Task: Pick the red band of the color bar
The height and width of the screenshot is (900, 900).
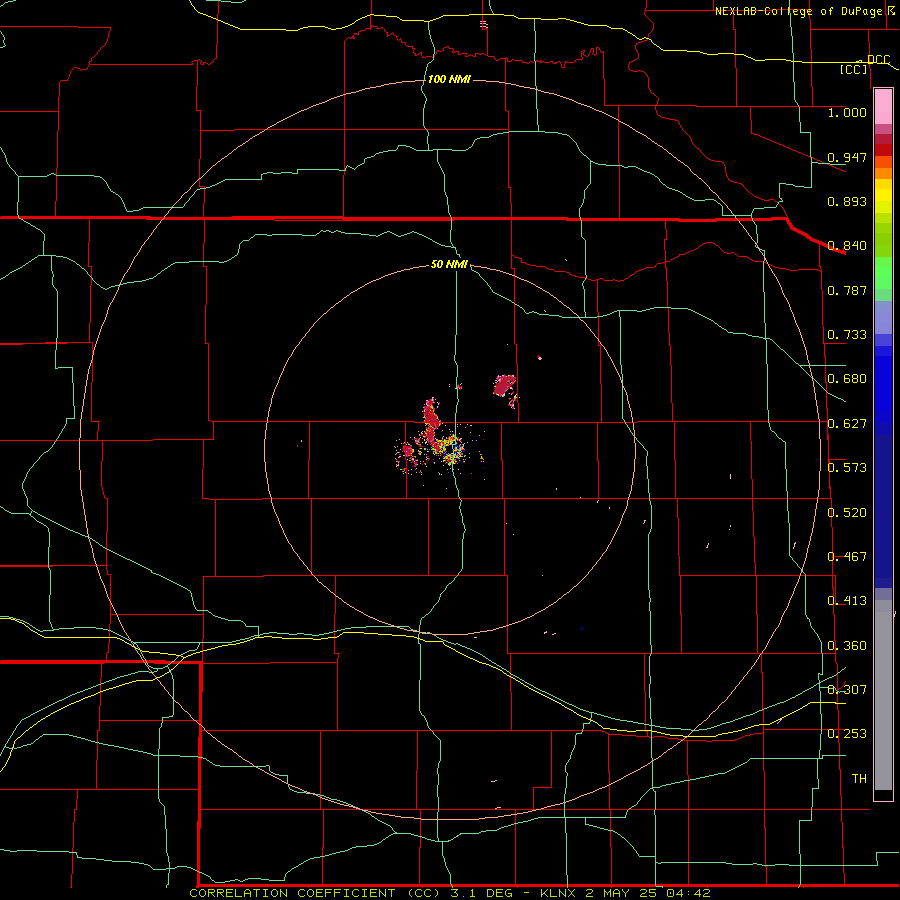Action: coord(883,149)
